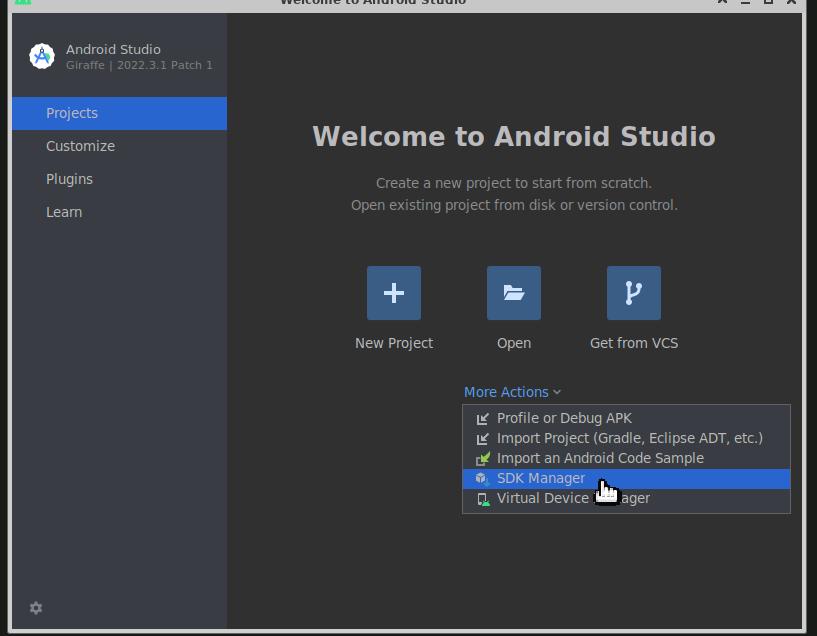
Task: Click the Giraffe | 2022.3.1 Patch 1 version text
Action: tap(139, 65)
